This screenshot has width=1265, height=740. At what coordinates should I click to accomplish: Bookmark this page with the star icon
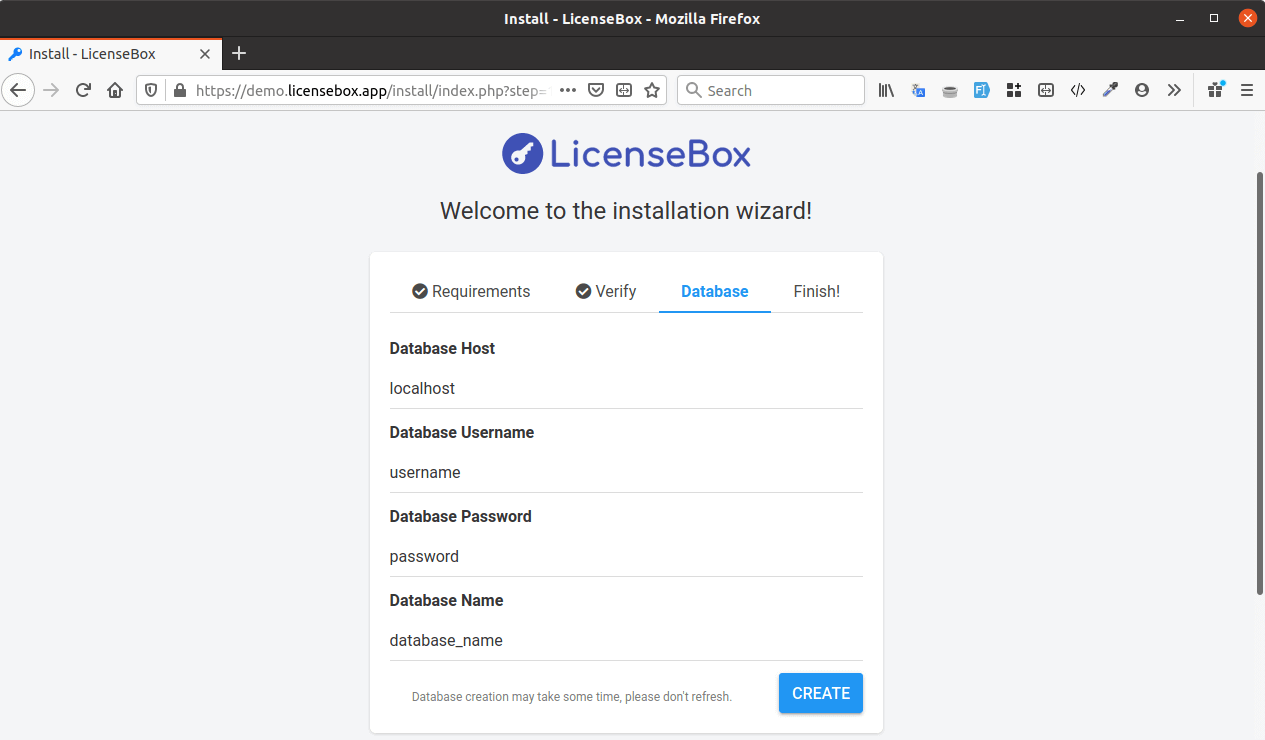coord(652,90)
